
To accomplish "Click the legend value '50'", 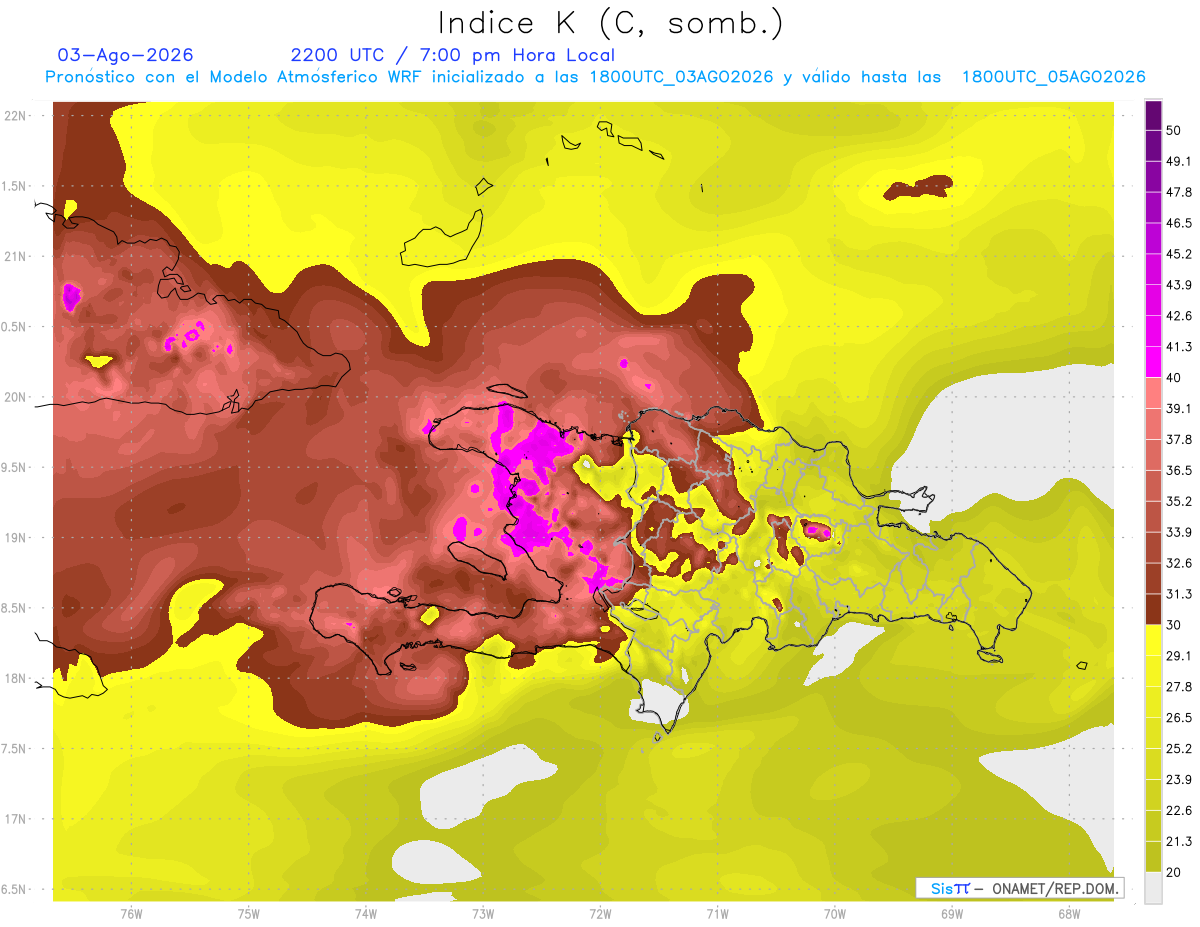I will coord(1173,130).
